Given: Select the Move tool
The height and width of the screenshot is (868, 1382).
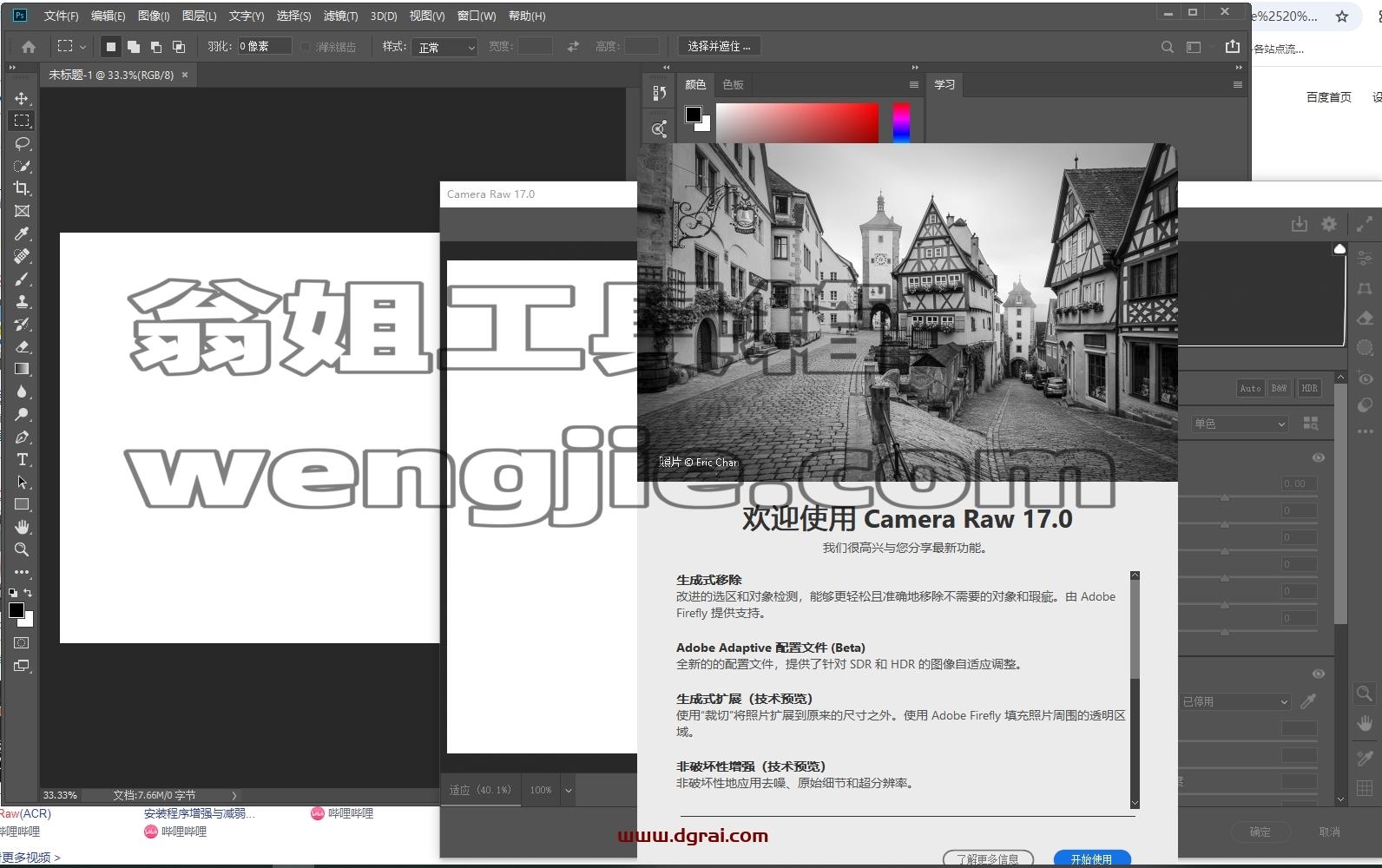Looking at the screenshot, I should click(23, 98).
